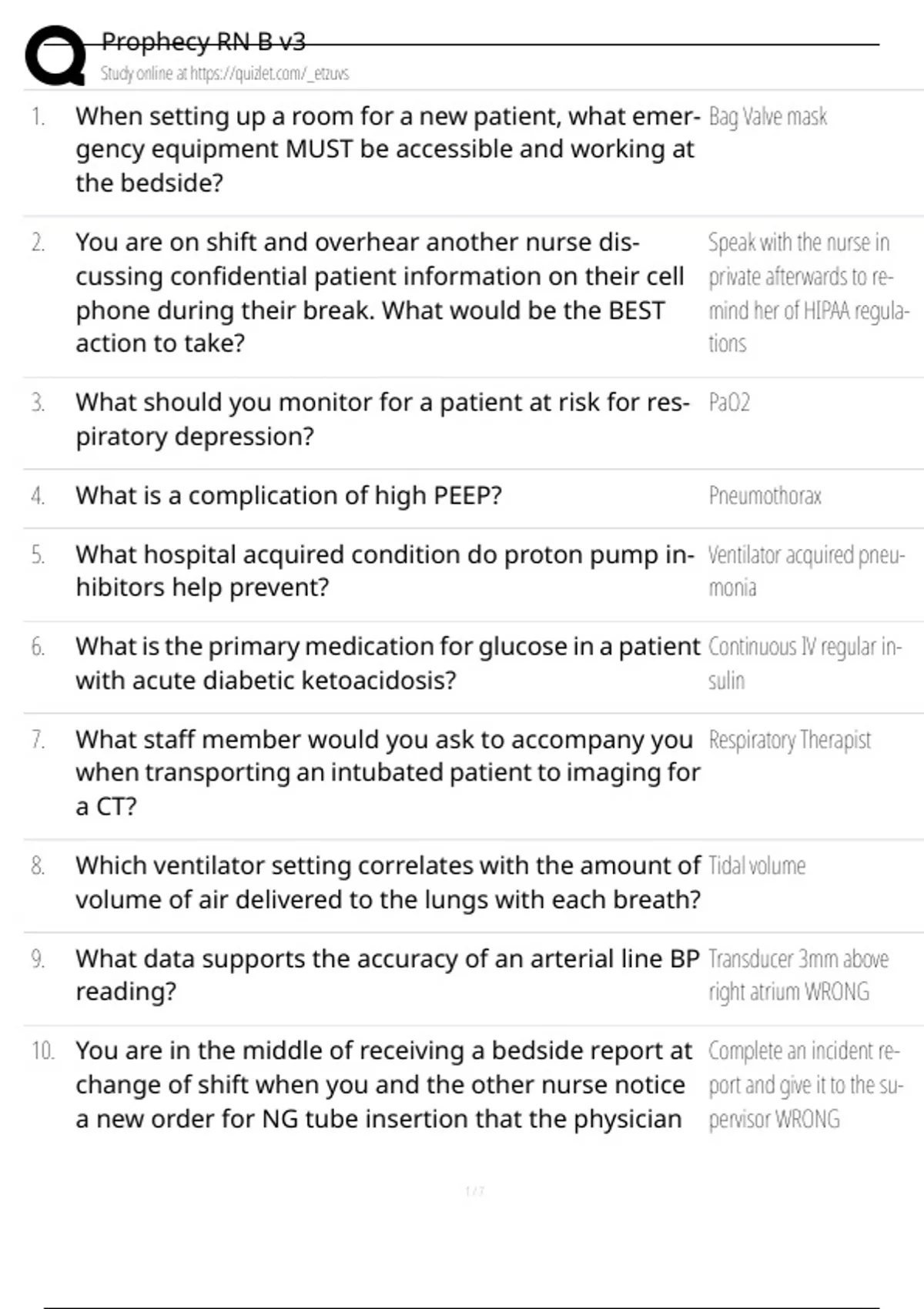Click the proton pump inhibitors question
The height and width of the screenshot is (1309, 924).
384,571
